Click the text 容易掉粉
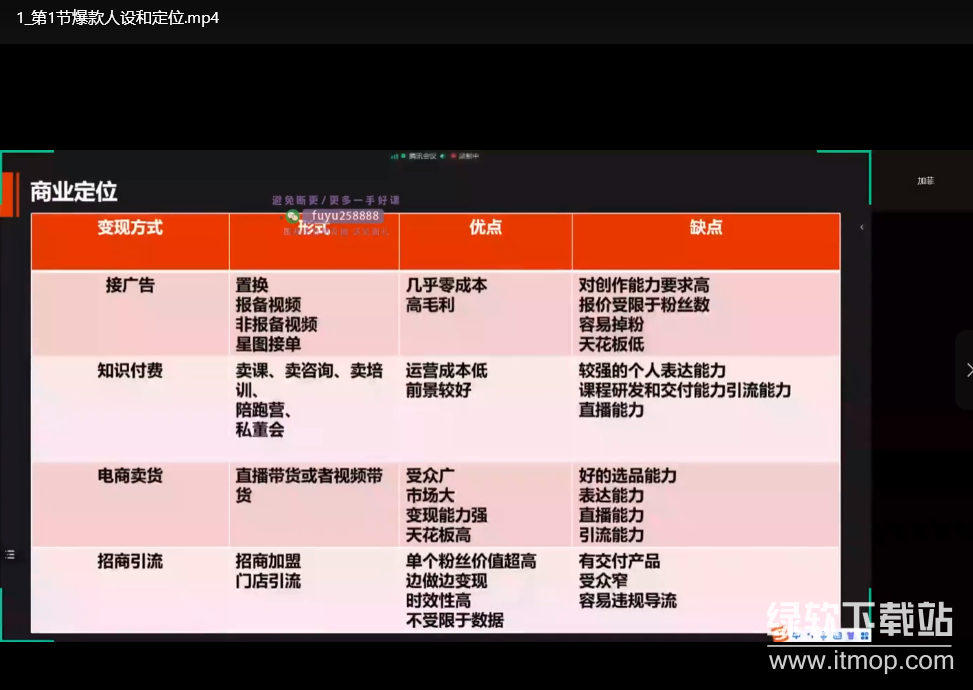The image size is (973, 690). (611, 325)
